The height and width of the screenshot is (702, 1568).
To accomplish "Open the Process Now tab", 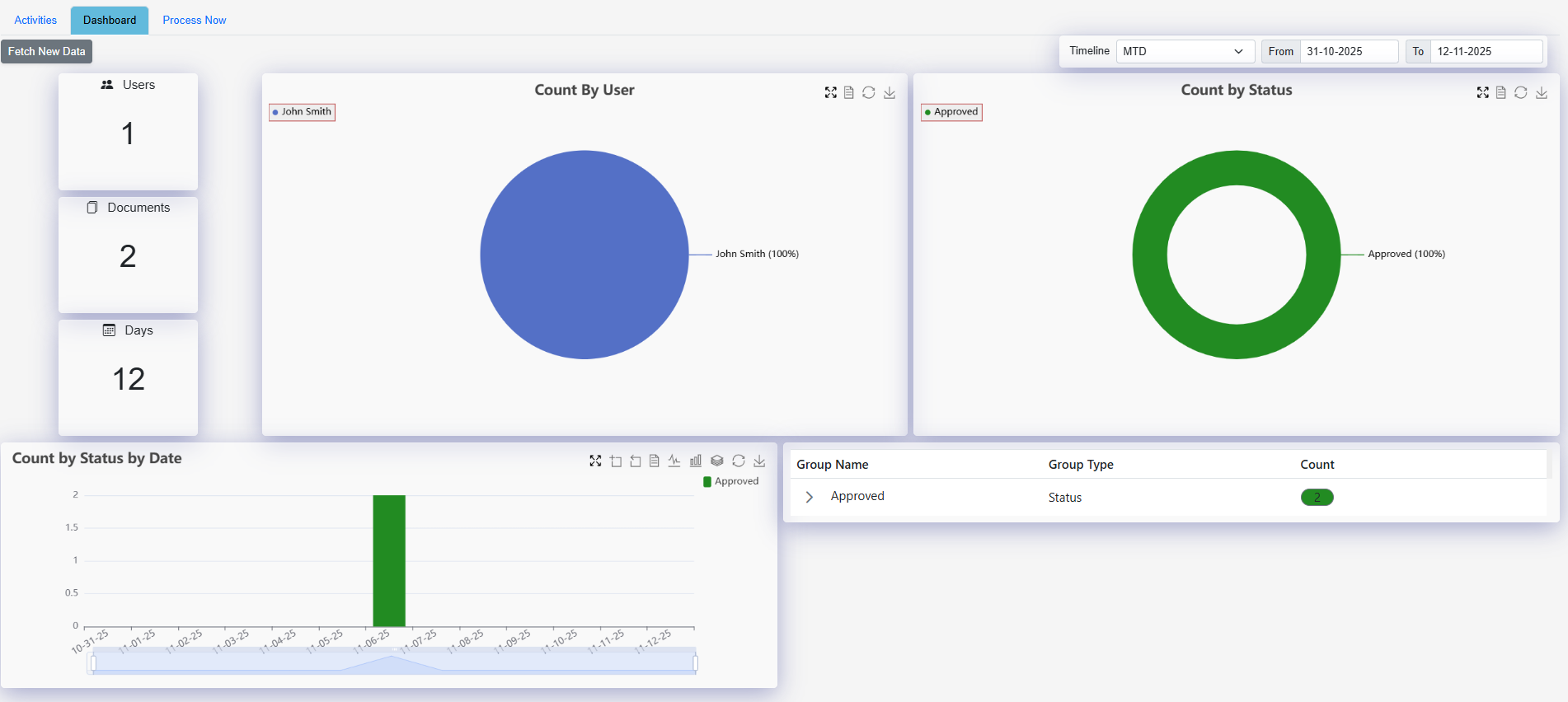I will pyautogui.click(x=195, y=20).
